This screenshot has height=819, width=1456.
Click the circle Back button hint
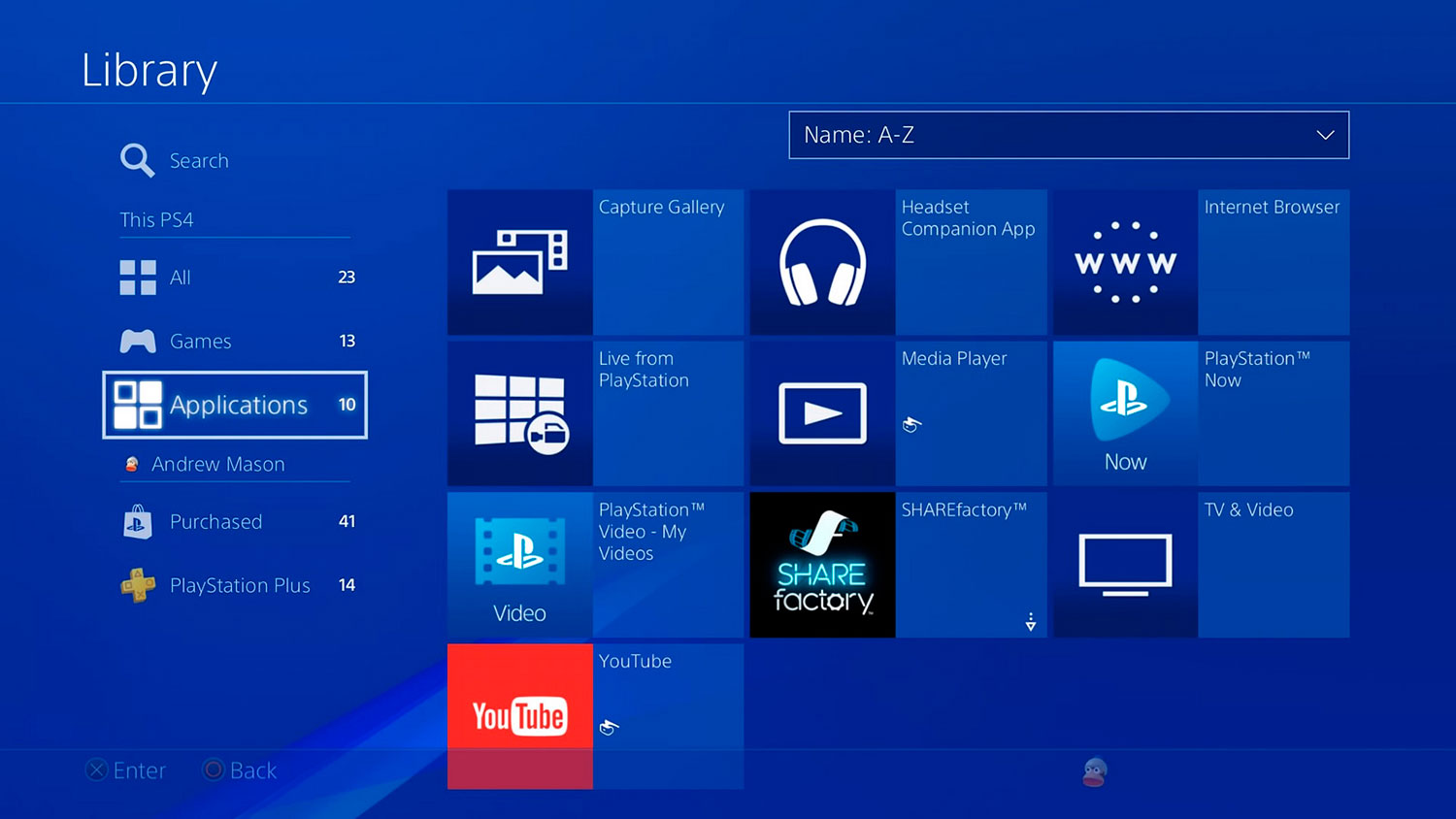pos(240,770)
